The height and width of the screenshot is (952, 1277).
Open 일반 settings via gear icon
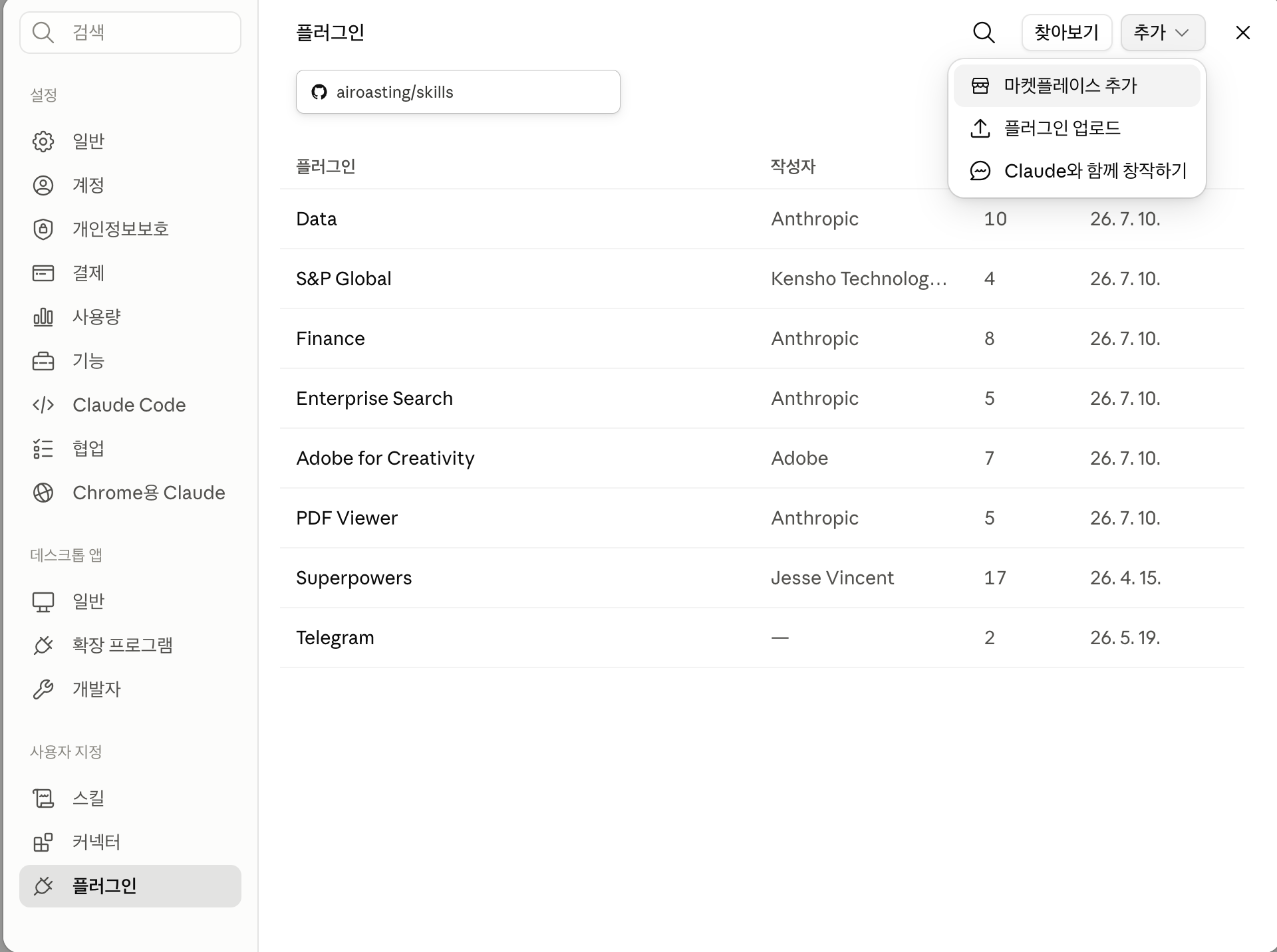(43, 142)
